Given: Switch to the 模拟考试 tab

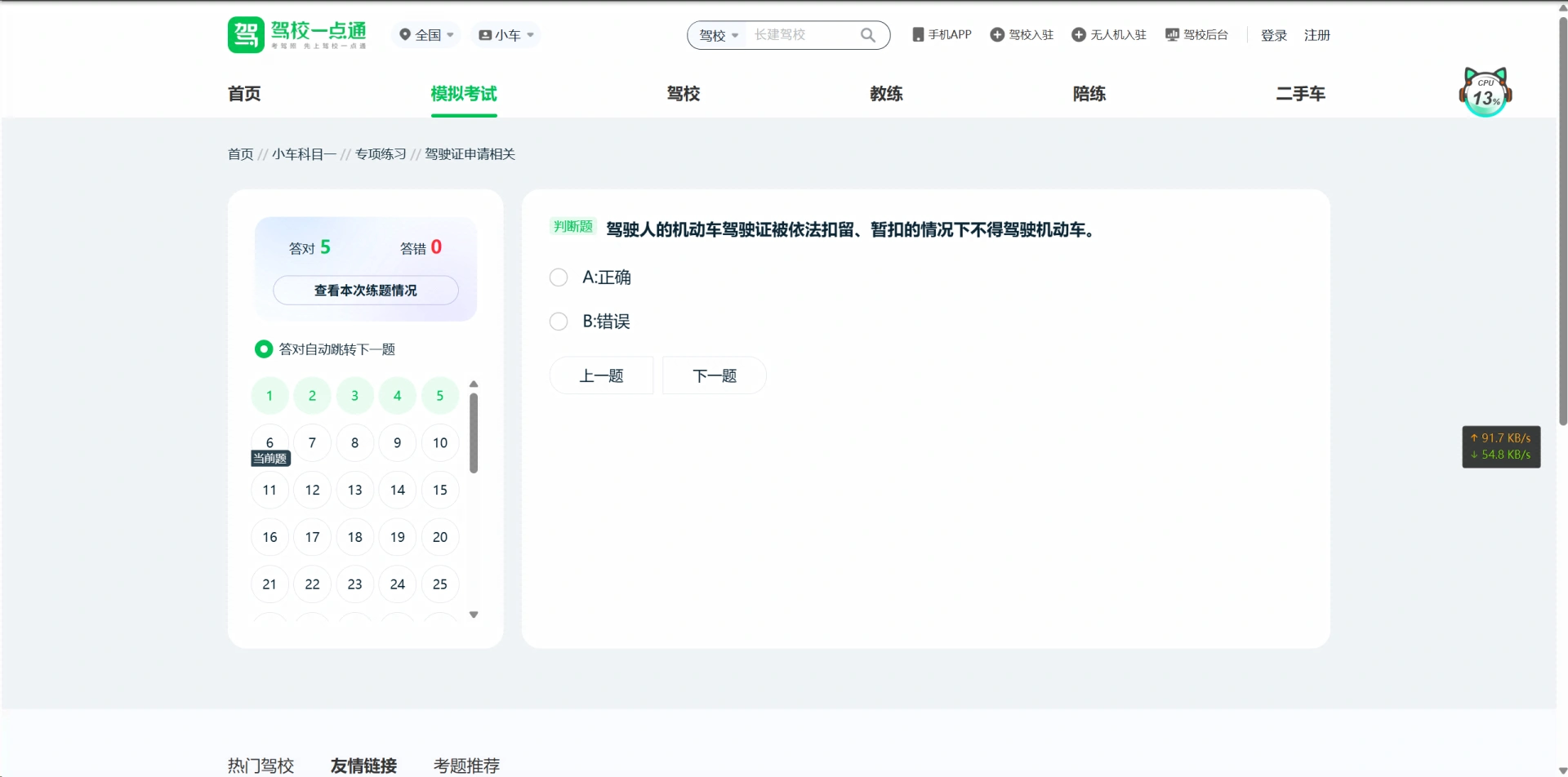Looking at the screenshot, I should coord(463,94).
